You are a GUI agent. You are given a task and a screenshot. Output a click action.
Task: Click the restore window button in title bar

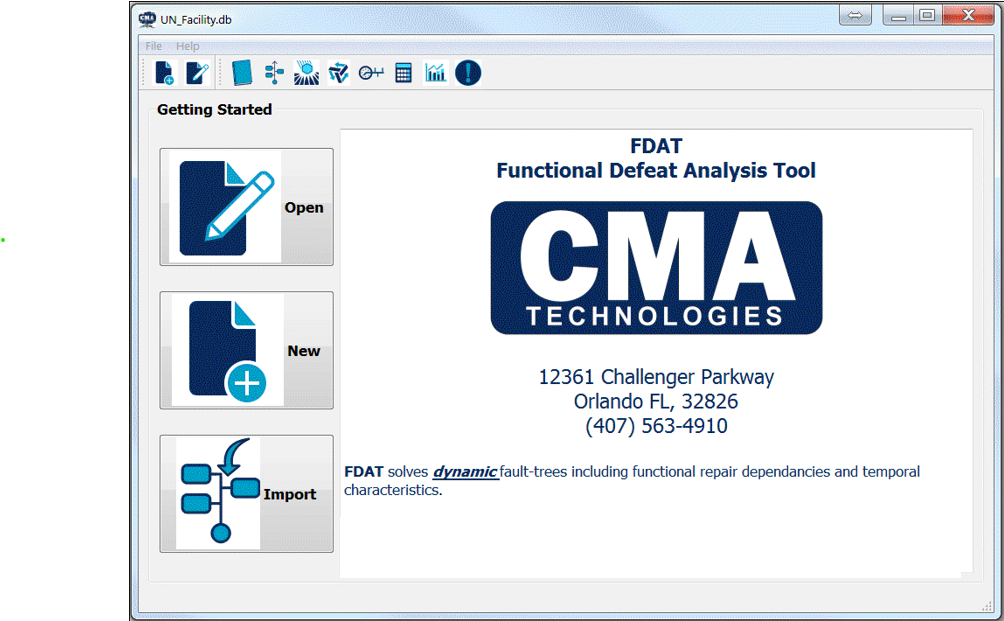click(x=928, y=15)
